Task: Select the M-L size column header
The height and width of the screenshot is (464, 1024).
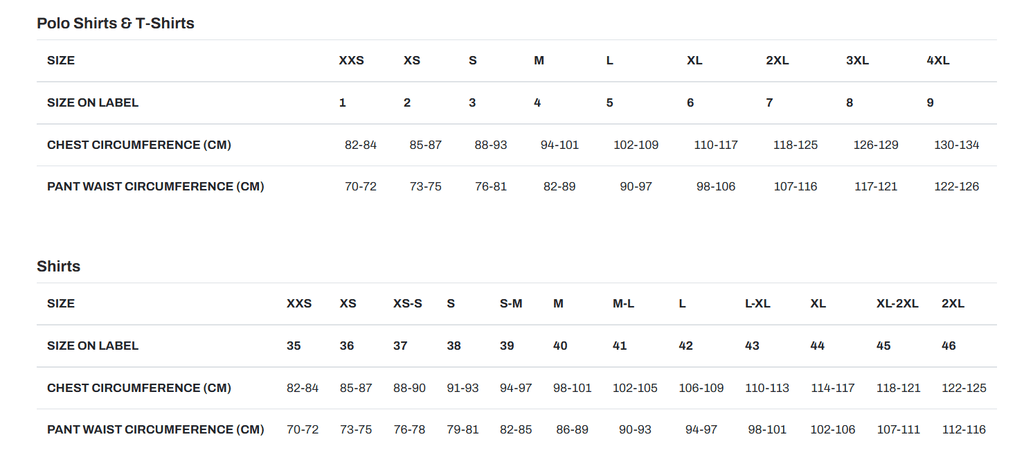Action: (x=623, y=303)
